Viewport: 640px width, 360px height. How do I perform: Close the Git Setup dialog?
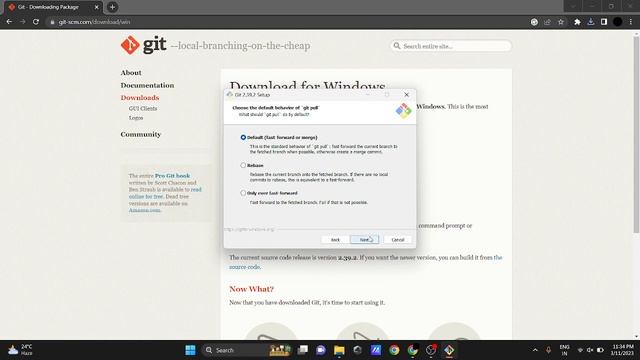(406, 94)
